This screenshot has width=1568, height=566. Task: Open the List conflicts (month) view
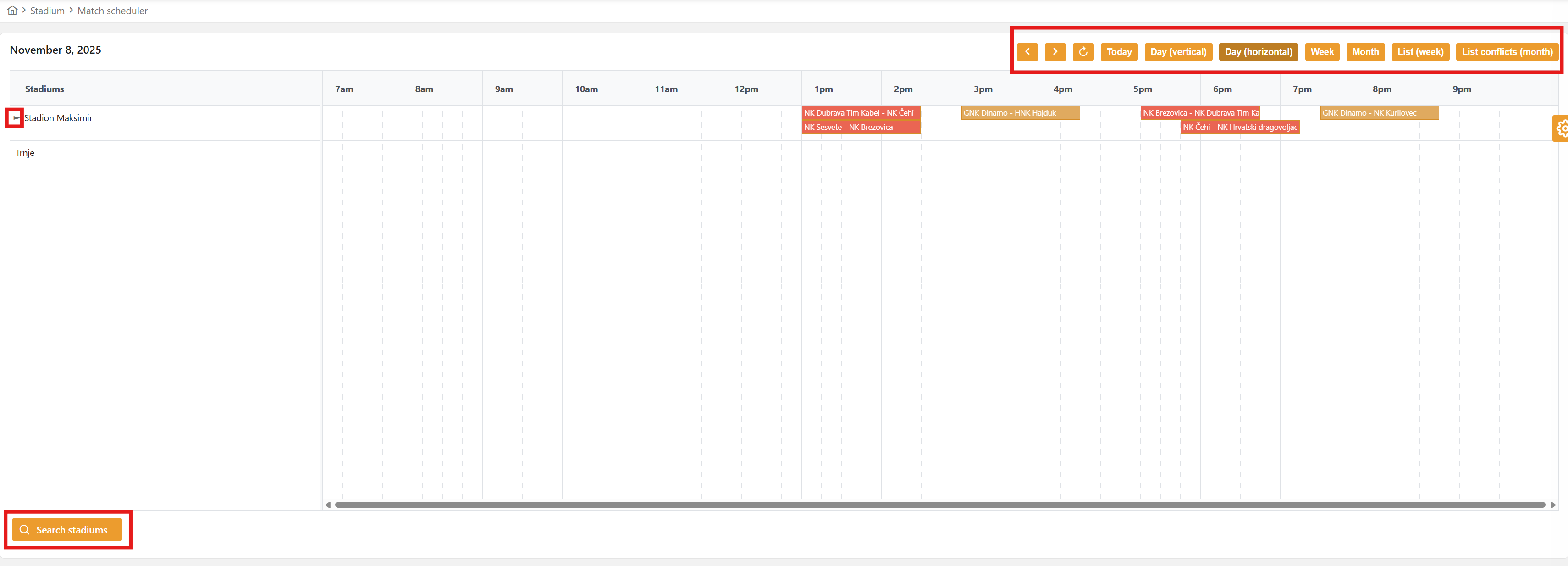pos(1507,52)
